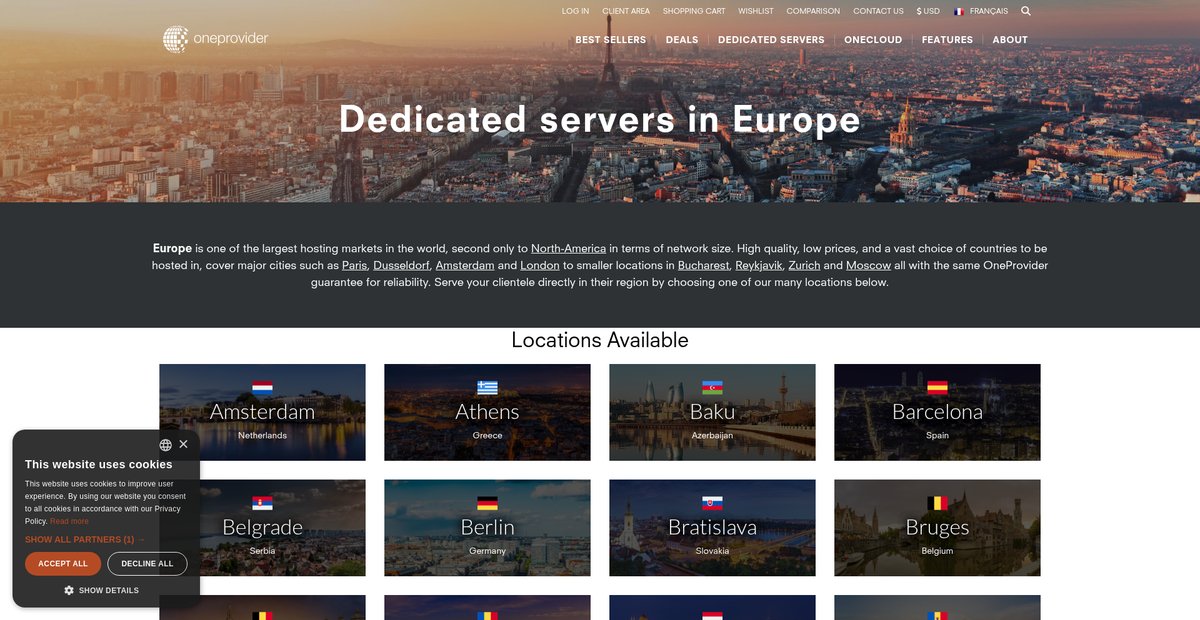This screenshot has width=1200, height=620.
Task: Go to Client Area
Action: 626,11
